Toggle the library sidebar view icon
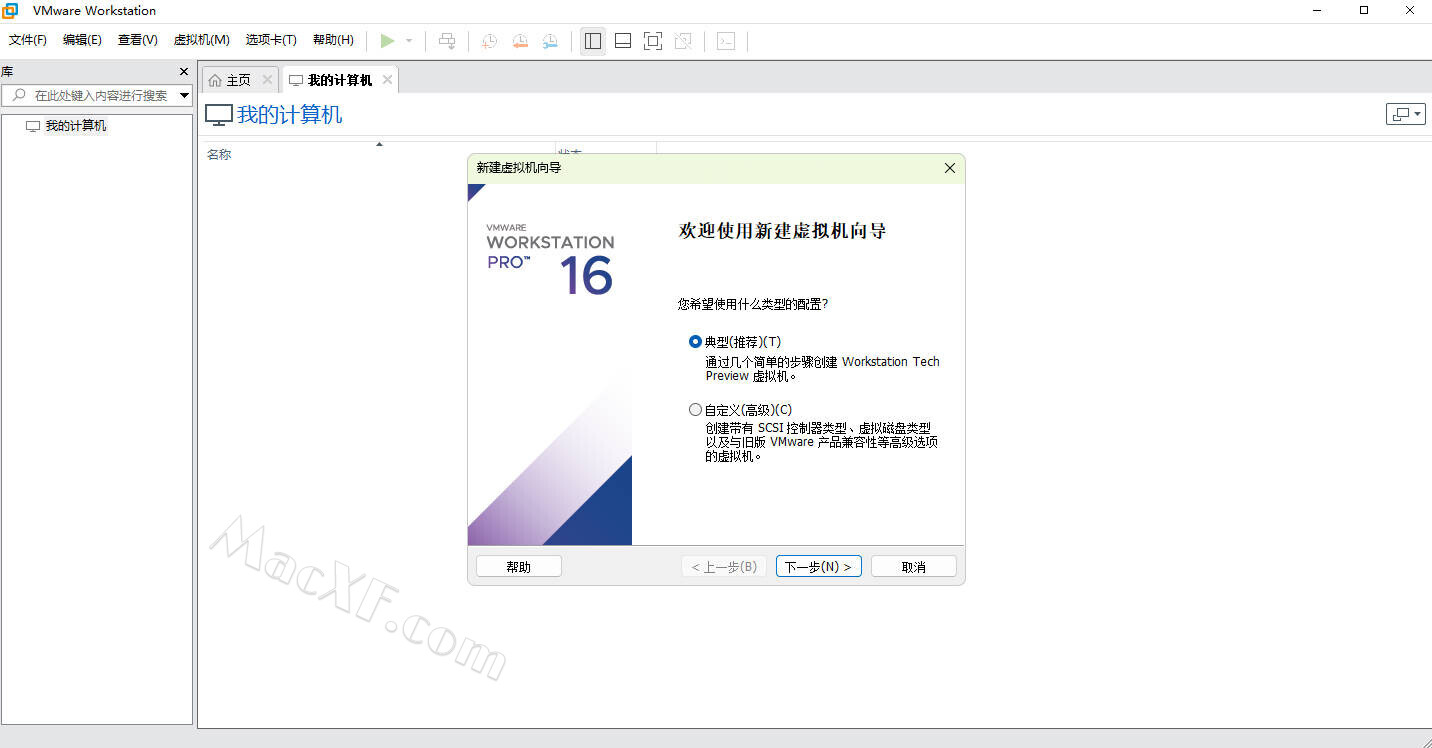The width and height of the screenshot is (1432, 748). click(x=593, y=41)
